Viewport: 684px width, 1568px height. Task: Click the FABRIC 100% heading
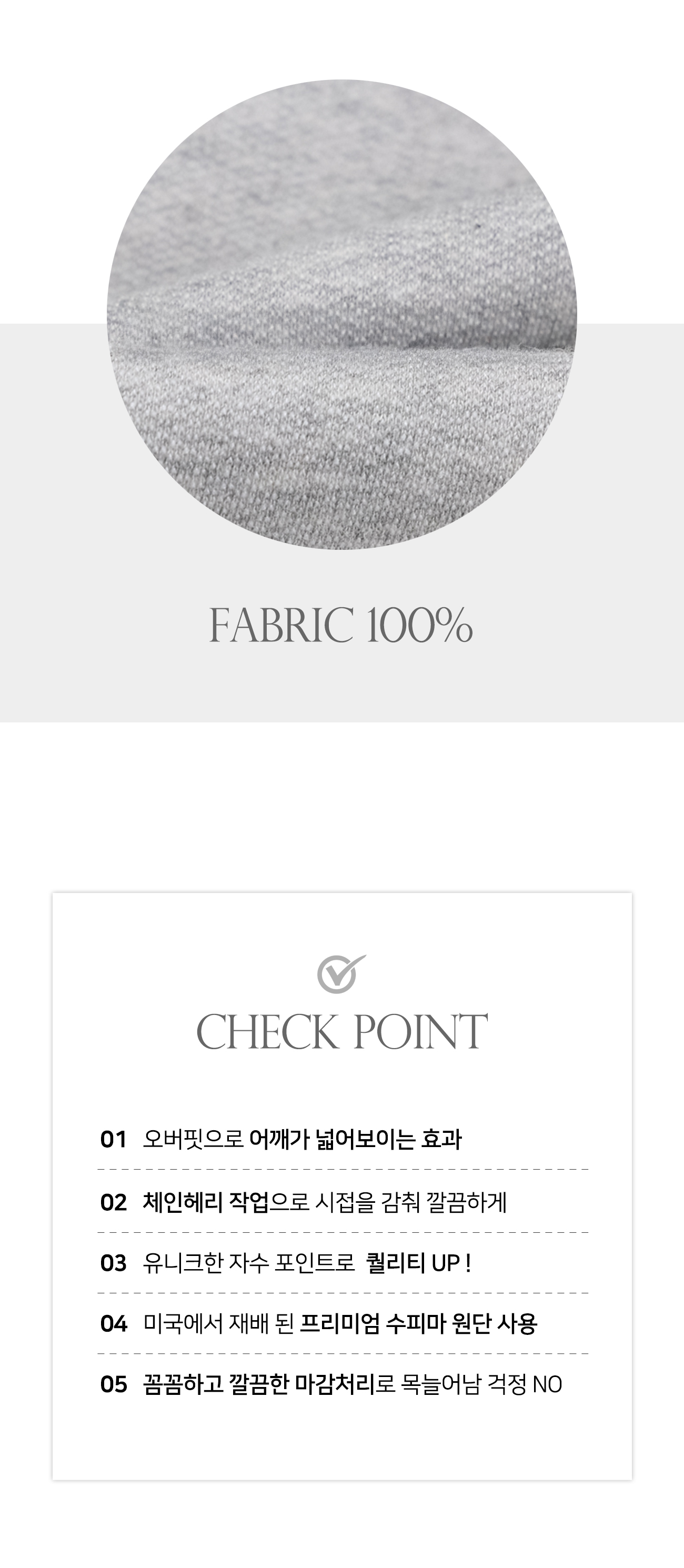click(x=341, y=625)
